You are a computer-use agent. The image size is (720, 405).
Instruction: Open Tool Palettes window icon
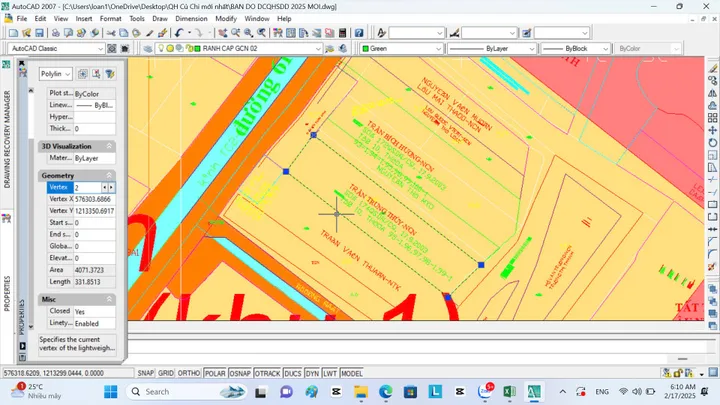[x=304, y=33]
